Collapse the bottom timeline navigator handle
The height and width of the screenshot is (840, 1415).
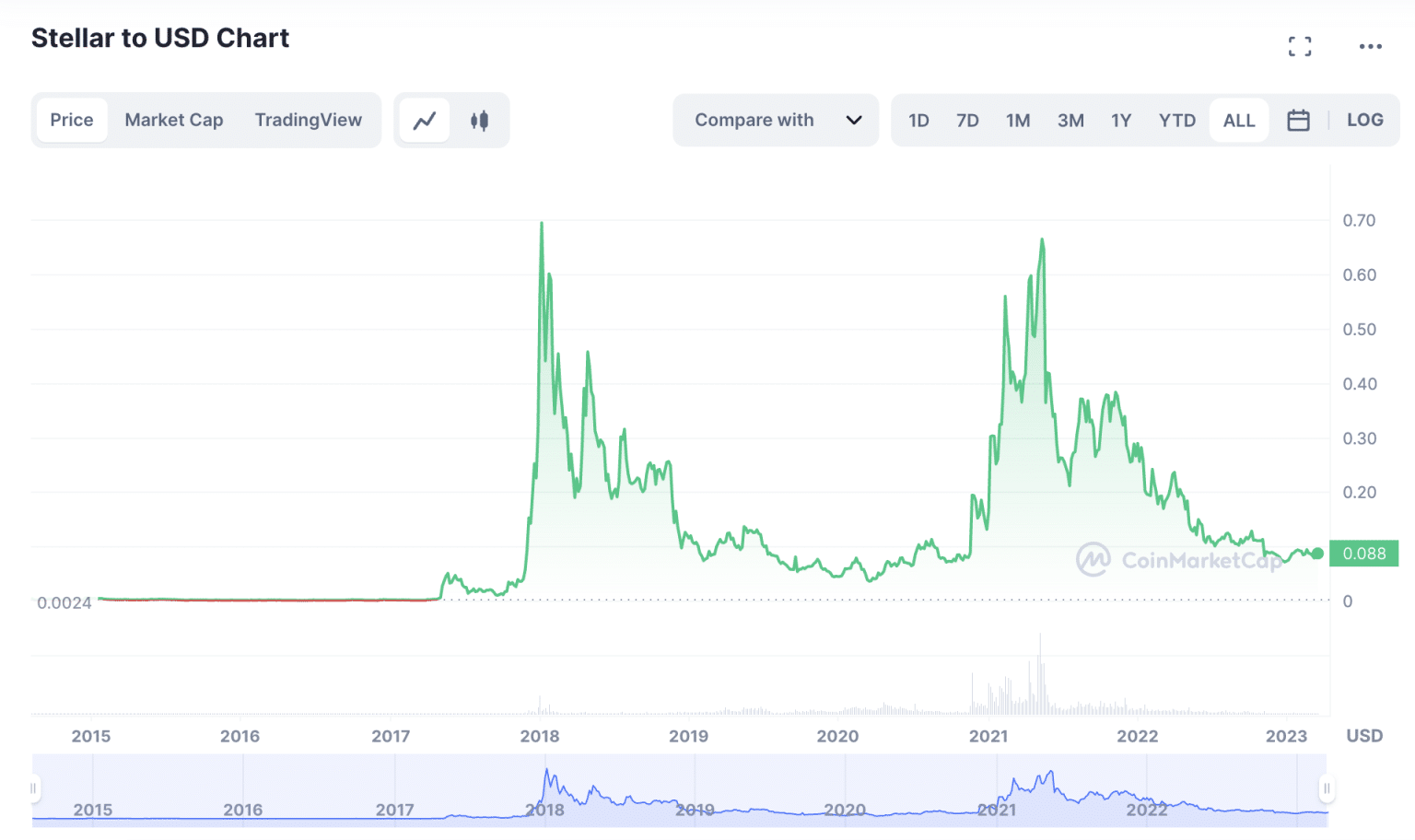point(1327,789)
